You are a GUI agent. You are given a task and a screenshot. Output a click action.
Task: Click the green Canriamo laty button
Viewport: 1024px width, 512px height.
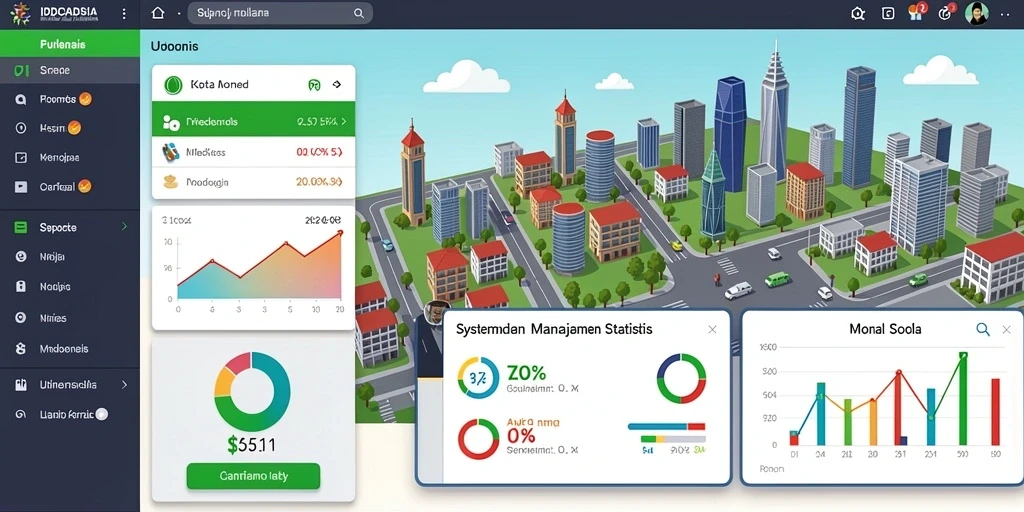click(x=253, y=476)
